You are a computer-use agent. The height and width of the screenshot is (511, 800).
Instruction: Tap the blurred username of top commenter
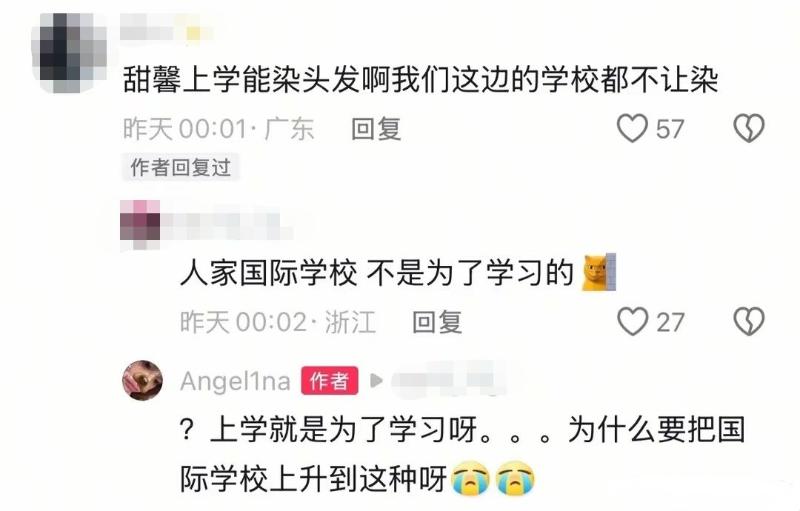tap(166, 27)
